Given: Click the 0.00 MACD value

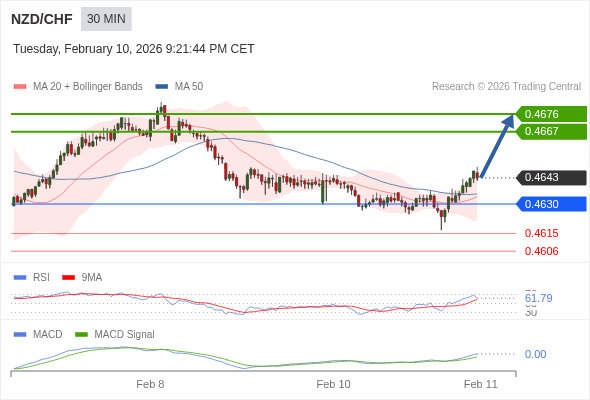Looking at the screenshot, I should [535, 354].
